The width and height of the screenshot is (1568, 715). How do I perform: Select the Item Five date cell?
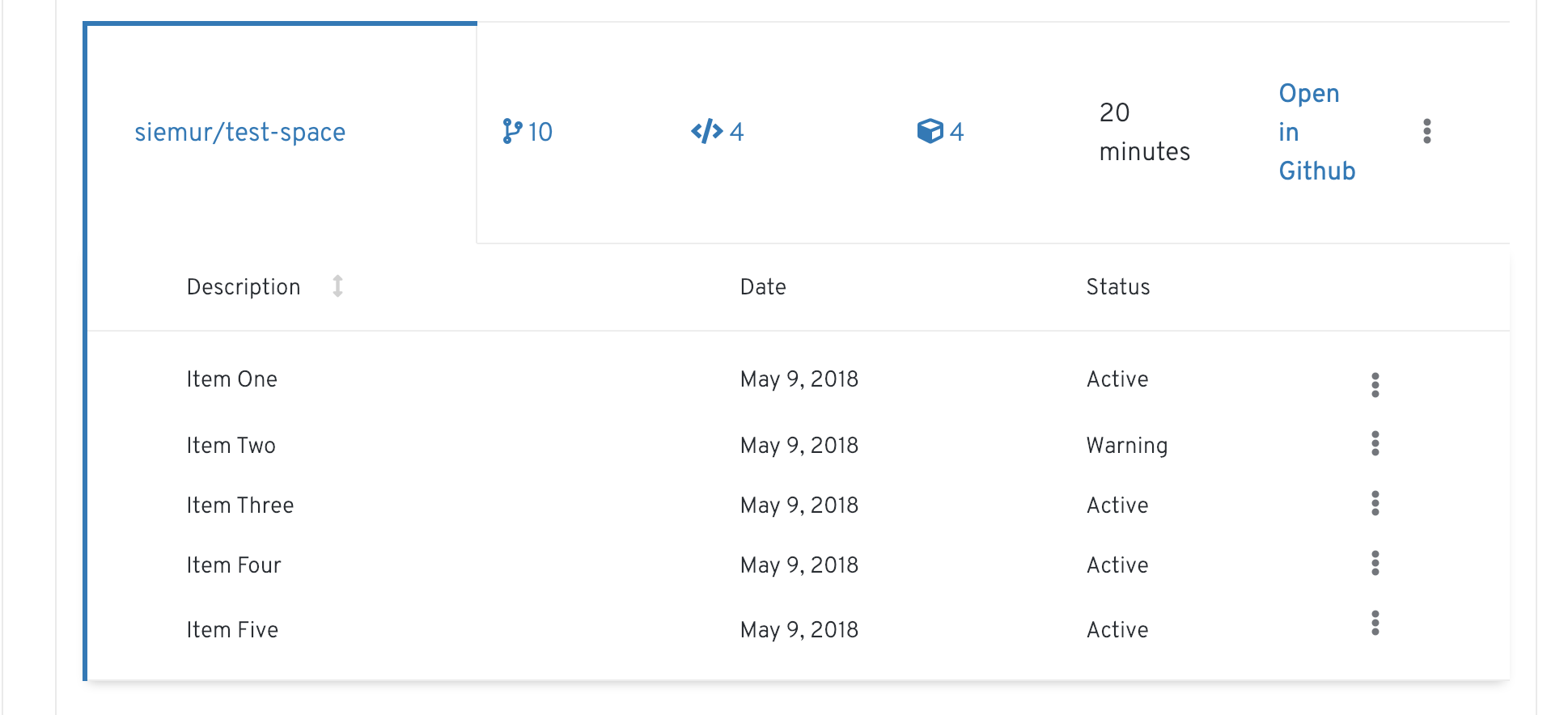(x=799, y=630)
